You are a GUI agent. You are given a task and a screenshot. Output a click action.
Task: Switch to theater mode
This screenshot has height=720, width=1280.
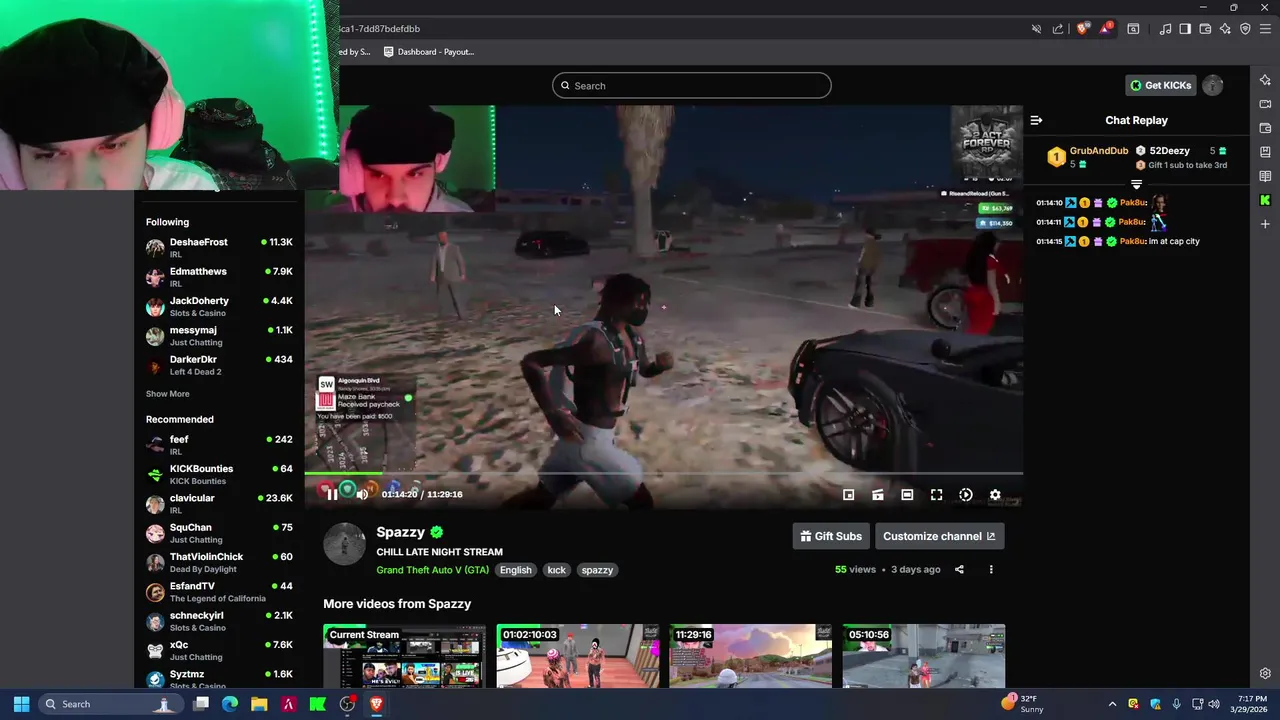(907, 495)
